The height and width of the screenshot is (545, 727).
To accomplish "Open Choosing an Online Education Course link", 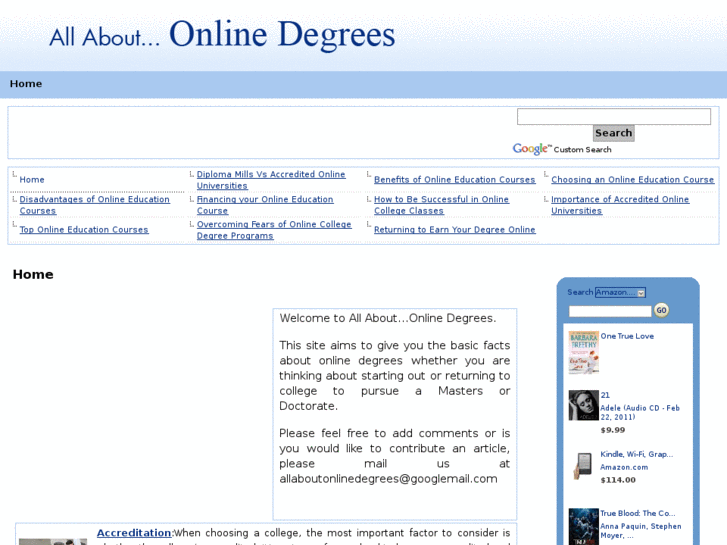I will click(632, 180).
